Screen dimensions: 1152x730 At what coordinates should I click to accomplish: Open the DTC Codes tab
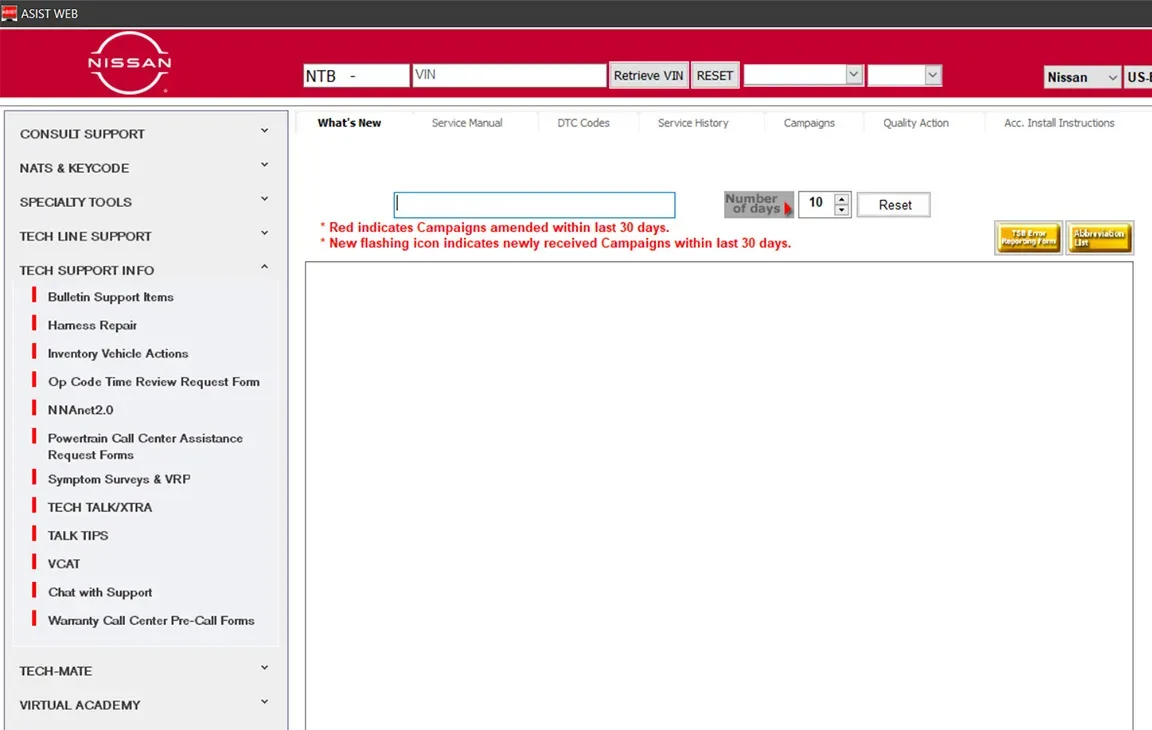tap(583, 123)
